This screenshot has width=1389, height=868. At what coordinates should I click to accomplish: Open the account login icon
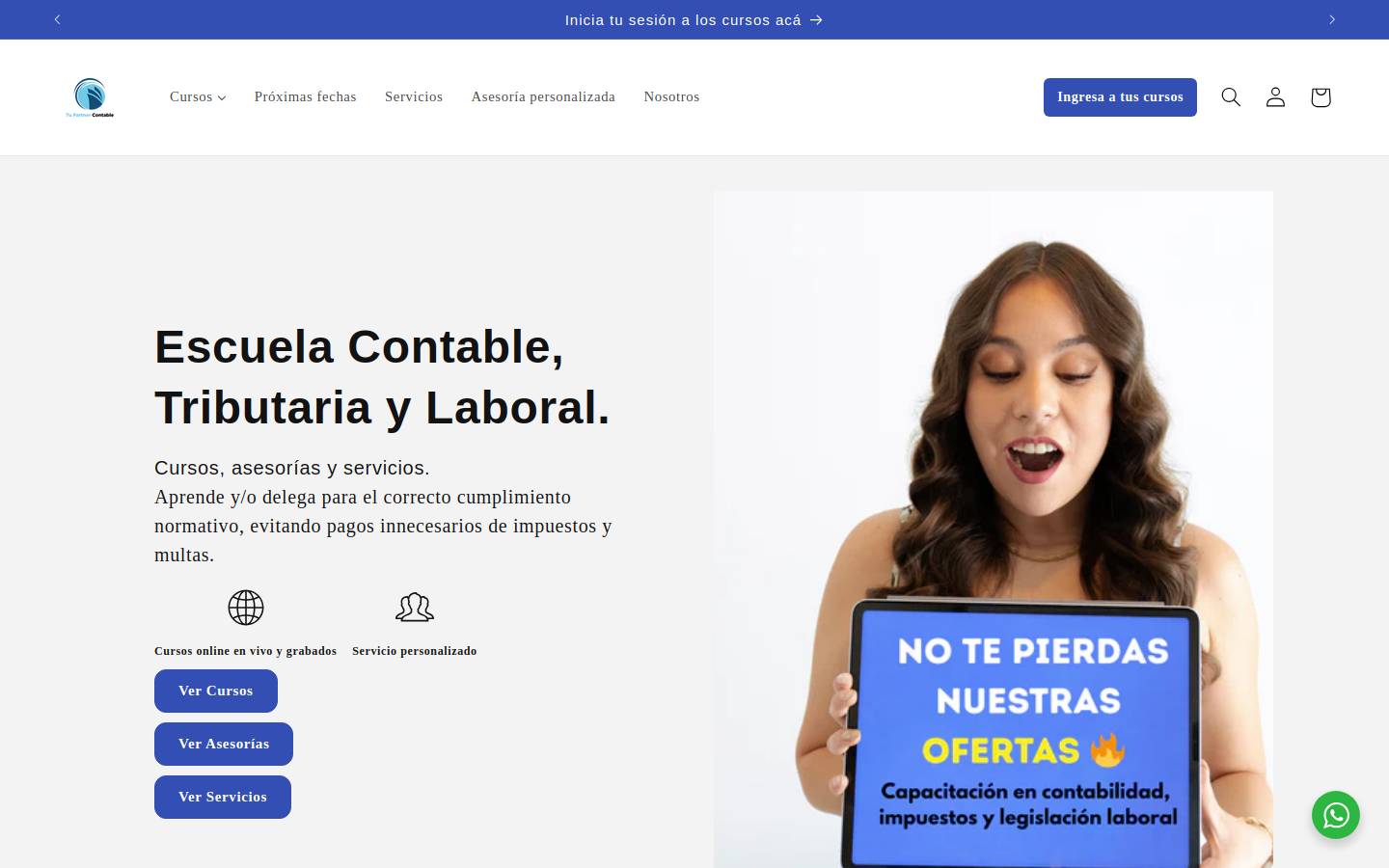pyautogui.click(x=1275, y=96)
